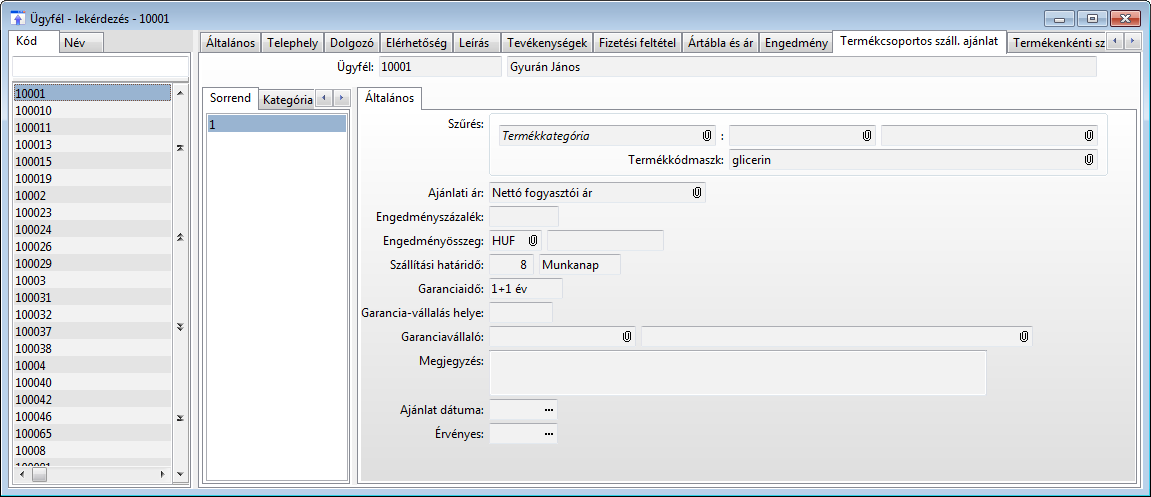Click the Ügyfél code field 10001
Image resolution: width=1151 pixels, height=497 pixels.
tap(440, 67)
